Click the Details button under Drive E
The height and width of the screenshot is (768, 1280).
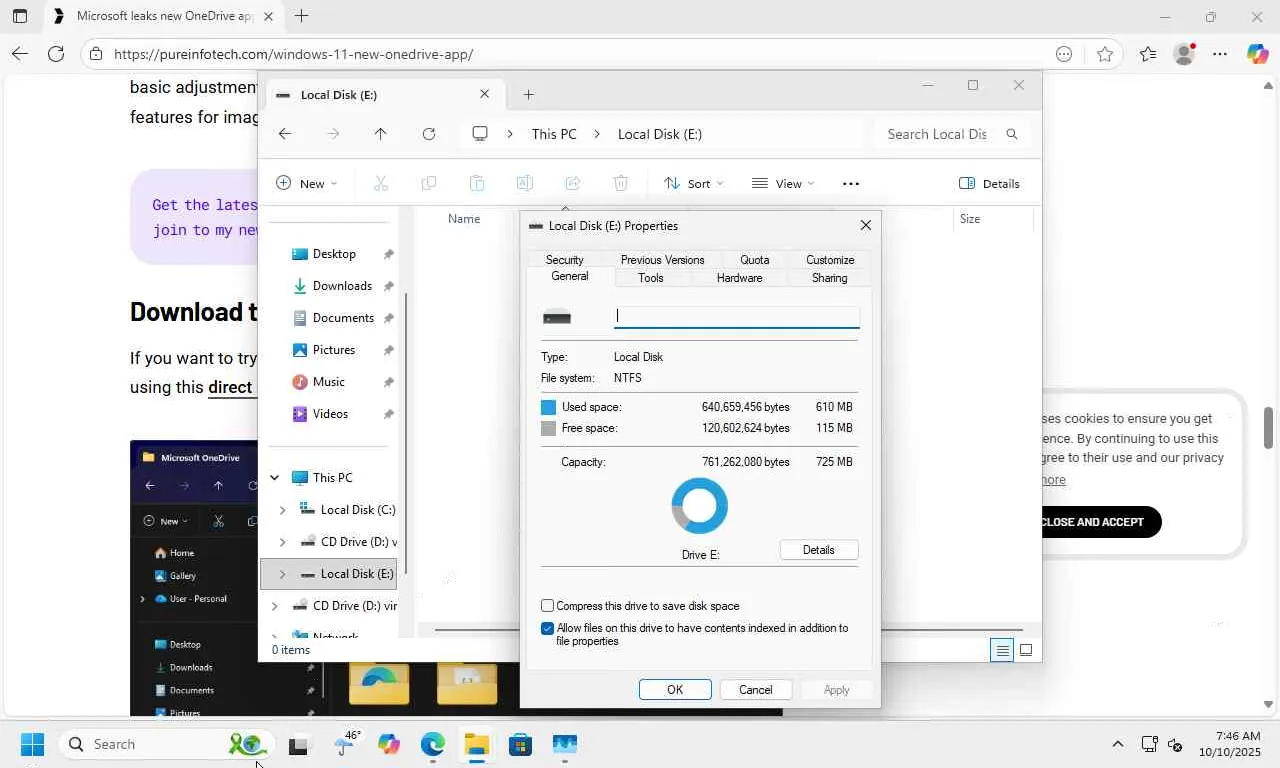point(818,550)
